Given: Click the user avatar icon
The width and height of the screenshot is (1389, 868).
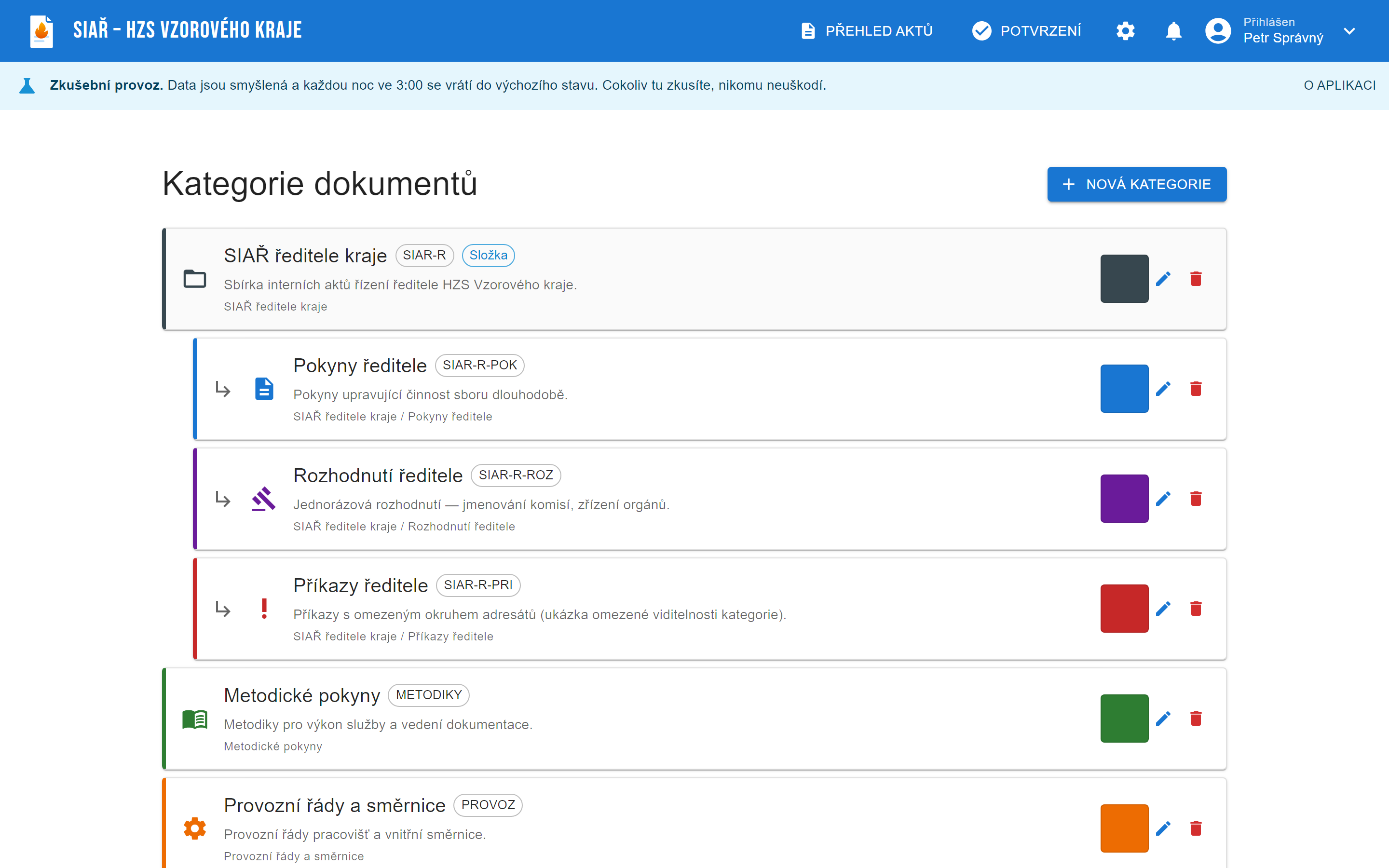Looking at the screenshot, I should [x=1217, y=31].
